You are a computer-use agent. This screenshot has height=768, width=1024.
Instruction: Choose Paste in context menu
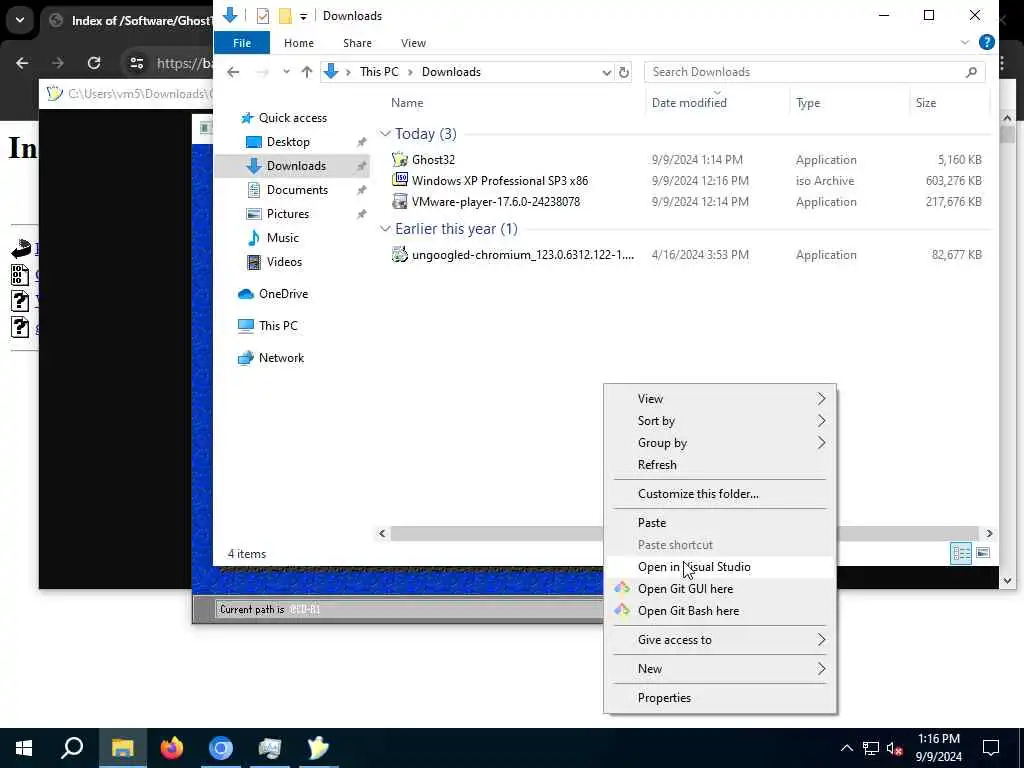720,522
